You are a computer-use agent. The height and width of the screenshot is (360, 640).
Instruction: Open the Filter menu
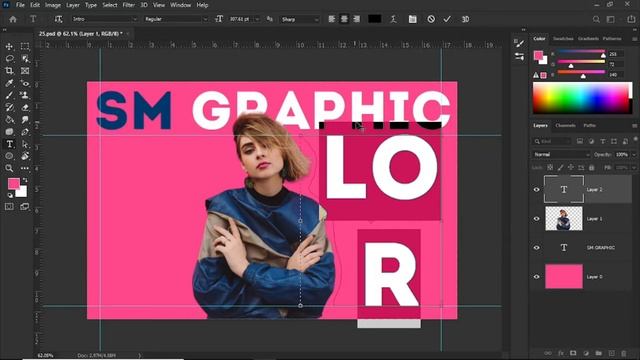pyautogui.click(x=129, y=5)
